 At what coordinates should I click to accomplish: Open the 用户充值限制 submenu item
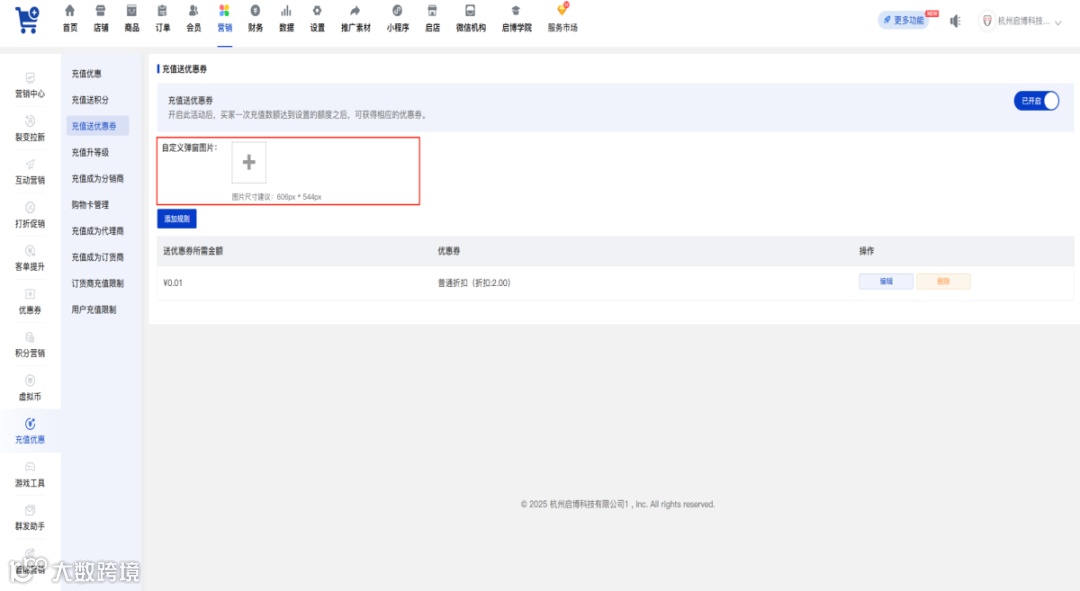[94, 309]
